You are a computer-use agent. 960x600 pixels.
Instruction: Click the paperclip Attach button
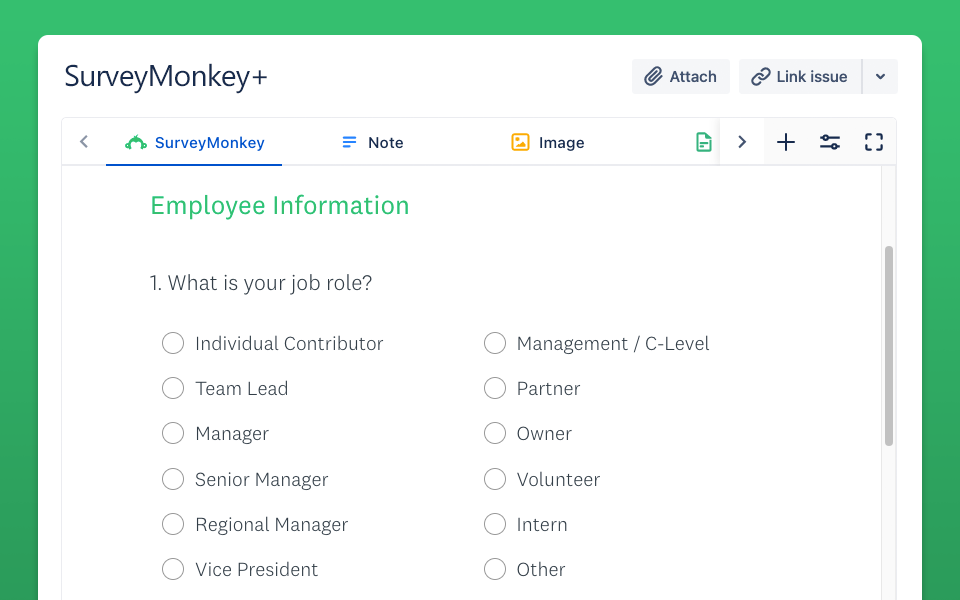click(x=680, y=77)
